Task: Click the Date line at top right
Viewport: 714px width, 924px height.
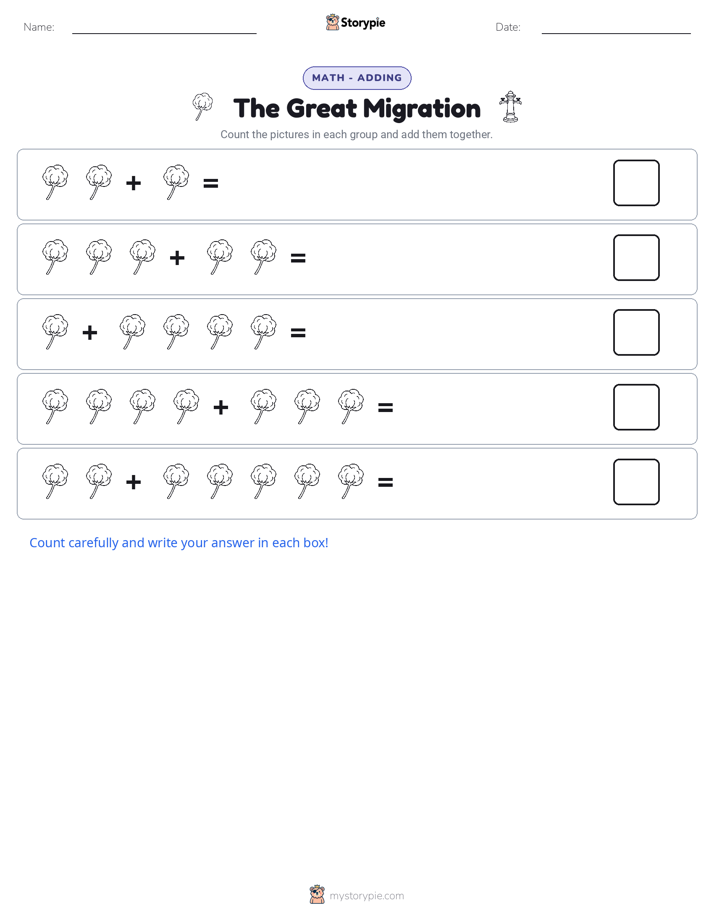Action: 616,33
